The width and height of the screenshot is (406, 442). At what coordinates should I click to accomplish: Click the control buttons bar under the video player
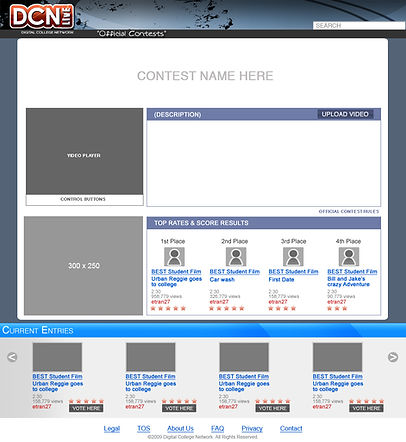[85, 199]
